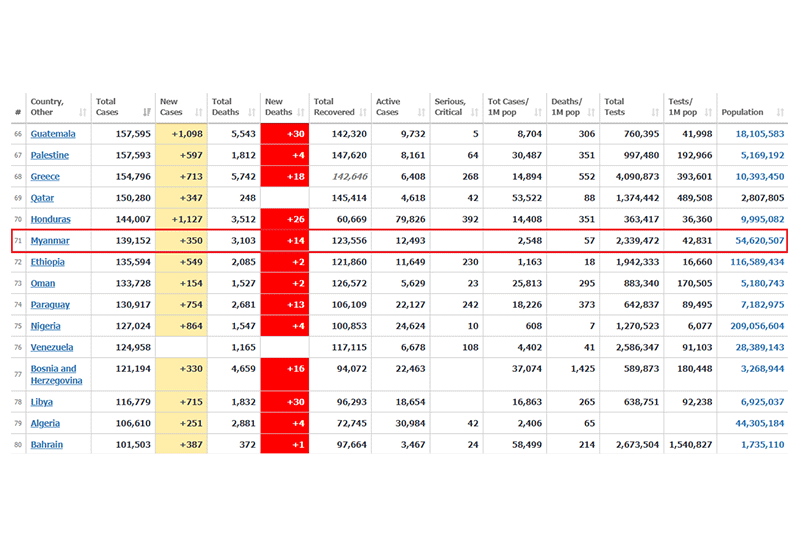The height and width of the screenshot is (546, 800).
Task: Click the sort arrows in Tests/1M pop header
Action: (x=709, y=112)
